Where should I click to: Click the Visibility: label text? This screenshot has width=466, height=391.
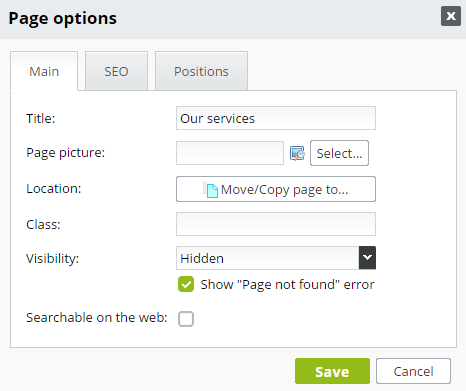53,259
